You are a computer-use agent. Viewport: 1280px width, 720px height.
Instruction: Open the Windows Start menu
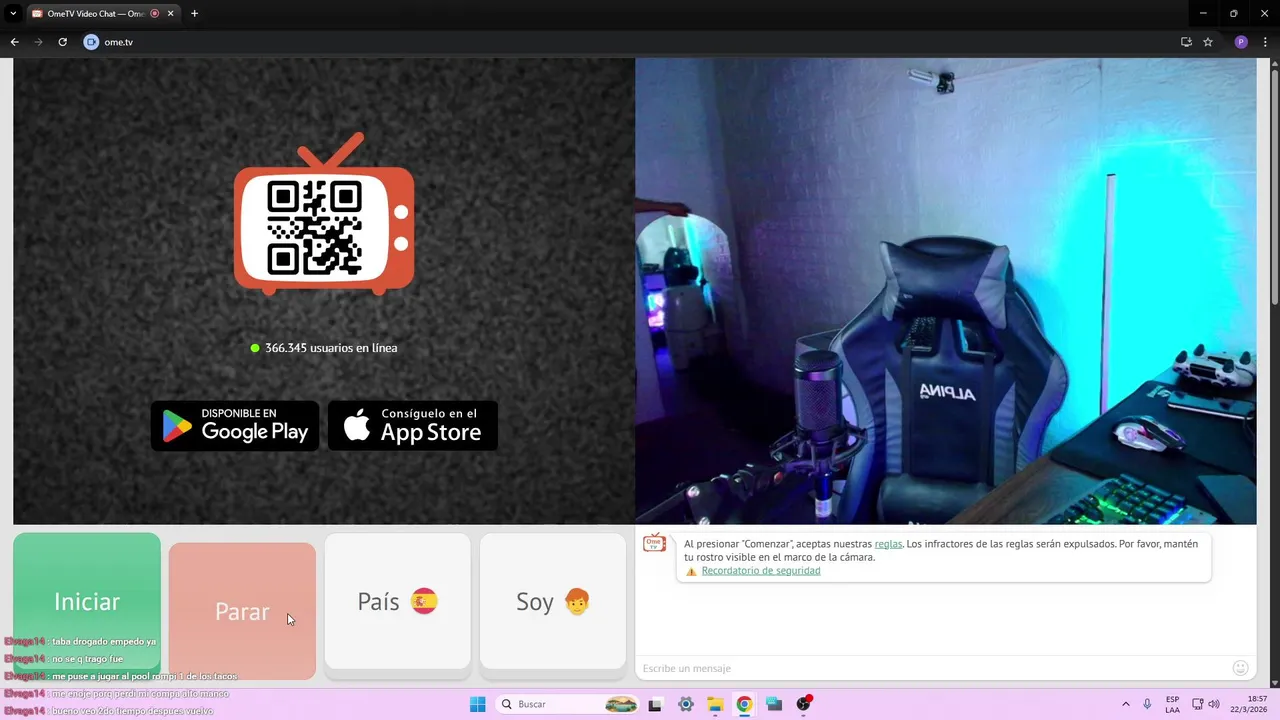pos(478,704)
